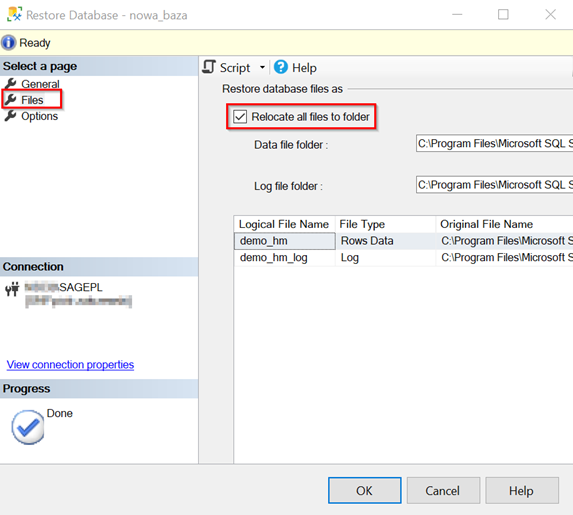Uncheck Relocate all files to folder
Image resolution: width=573 pixels, height=515 pixels.
coord(240,117)
